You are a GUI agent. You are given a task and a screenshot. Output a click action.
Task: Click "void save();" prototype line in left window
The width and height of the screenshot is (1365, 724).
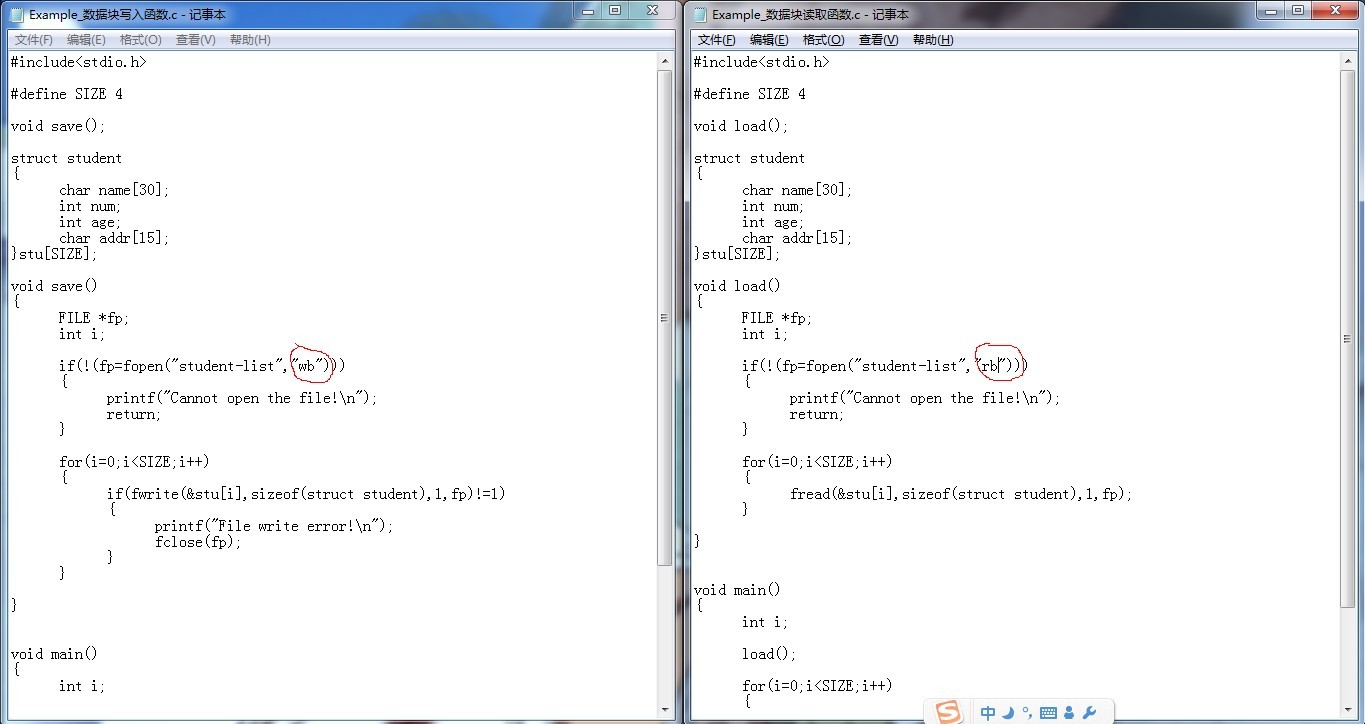pyautogui.click(x=58, y=126)
